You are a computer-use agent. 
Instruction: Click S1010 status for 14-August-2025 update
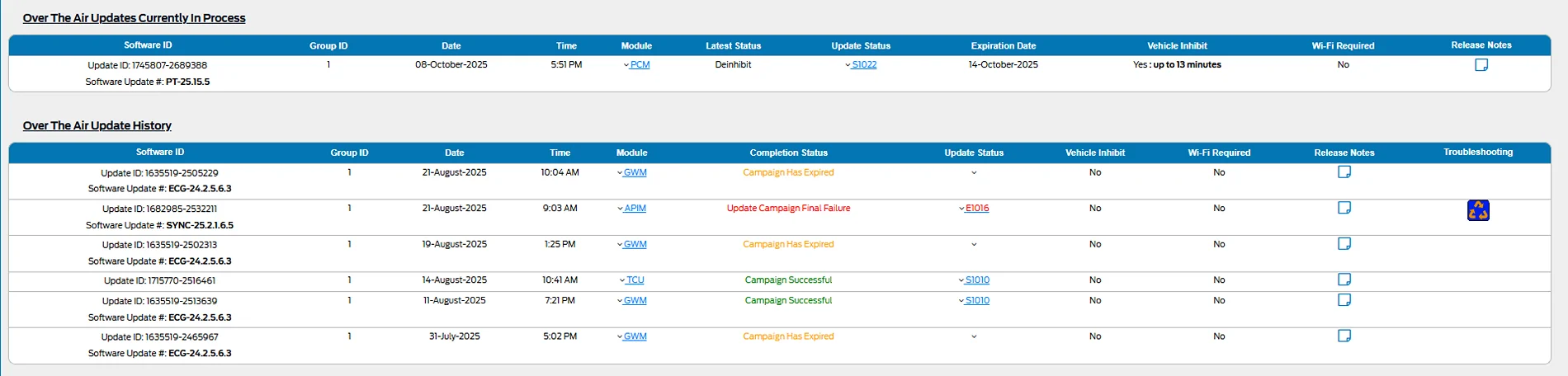(977, 280)
